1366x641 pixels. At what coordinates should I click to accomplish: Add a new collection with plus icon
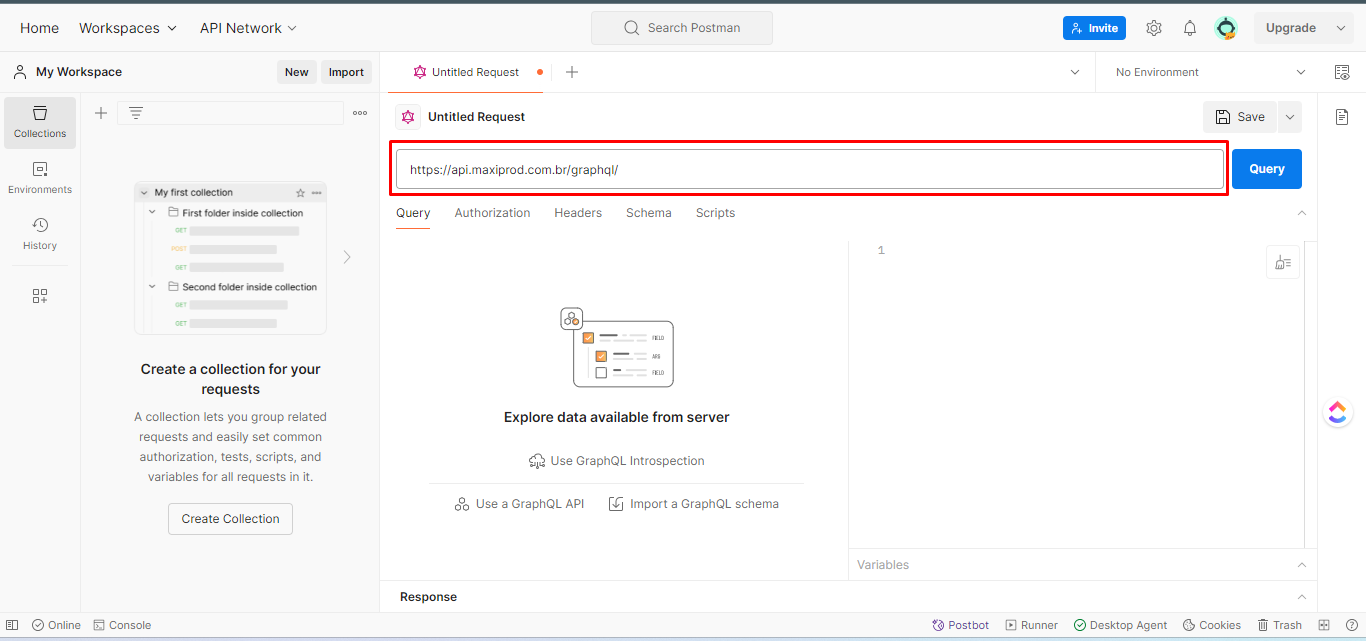coord(101,113)
